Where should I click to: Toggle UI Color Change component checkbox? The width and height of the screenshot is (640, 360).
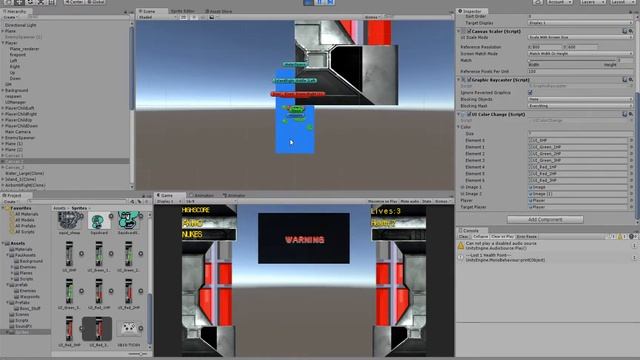point(469,114)
